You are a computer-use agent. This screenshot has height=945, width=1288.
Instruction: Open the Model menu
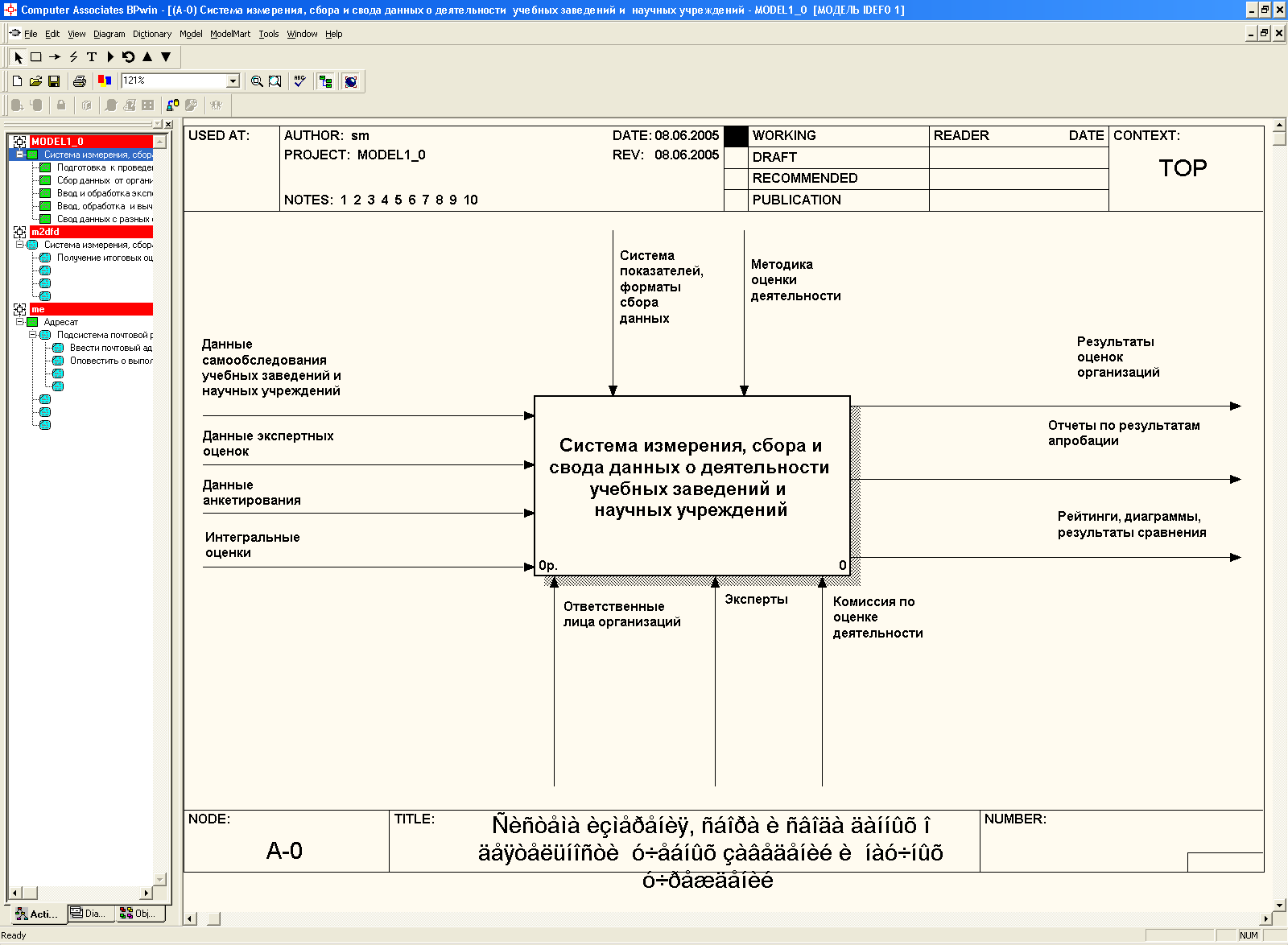coord(191,34)
